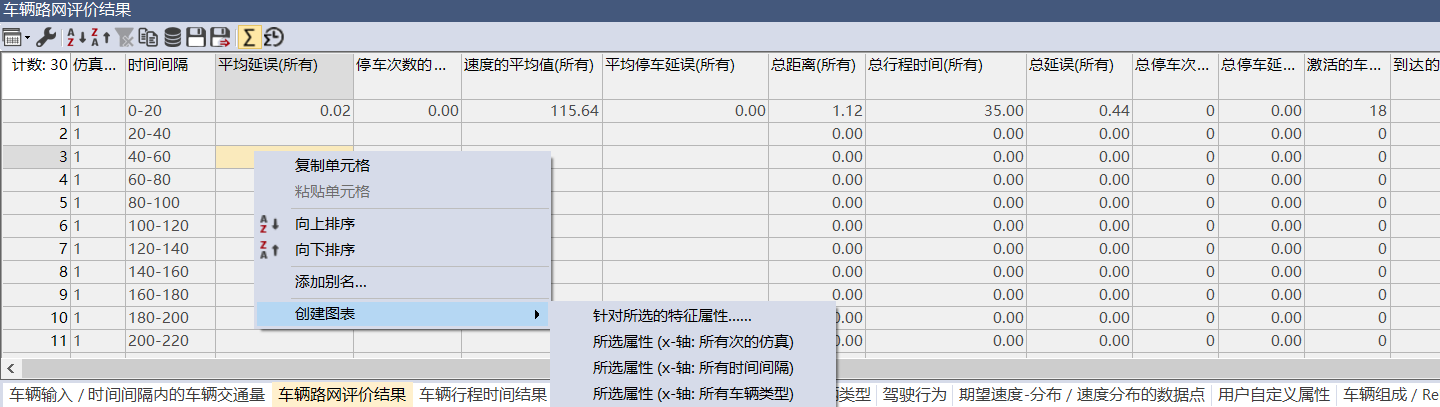The image size is (1440, 407).
Task: Click the save-with-red-arrow export icon
Action: 220,38
